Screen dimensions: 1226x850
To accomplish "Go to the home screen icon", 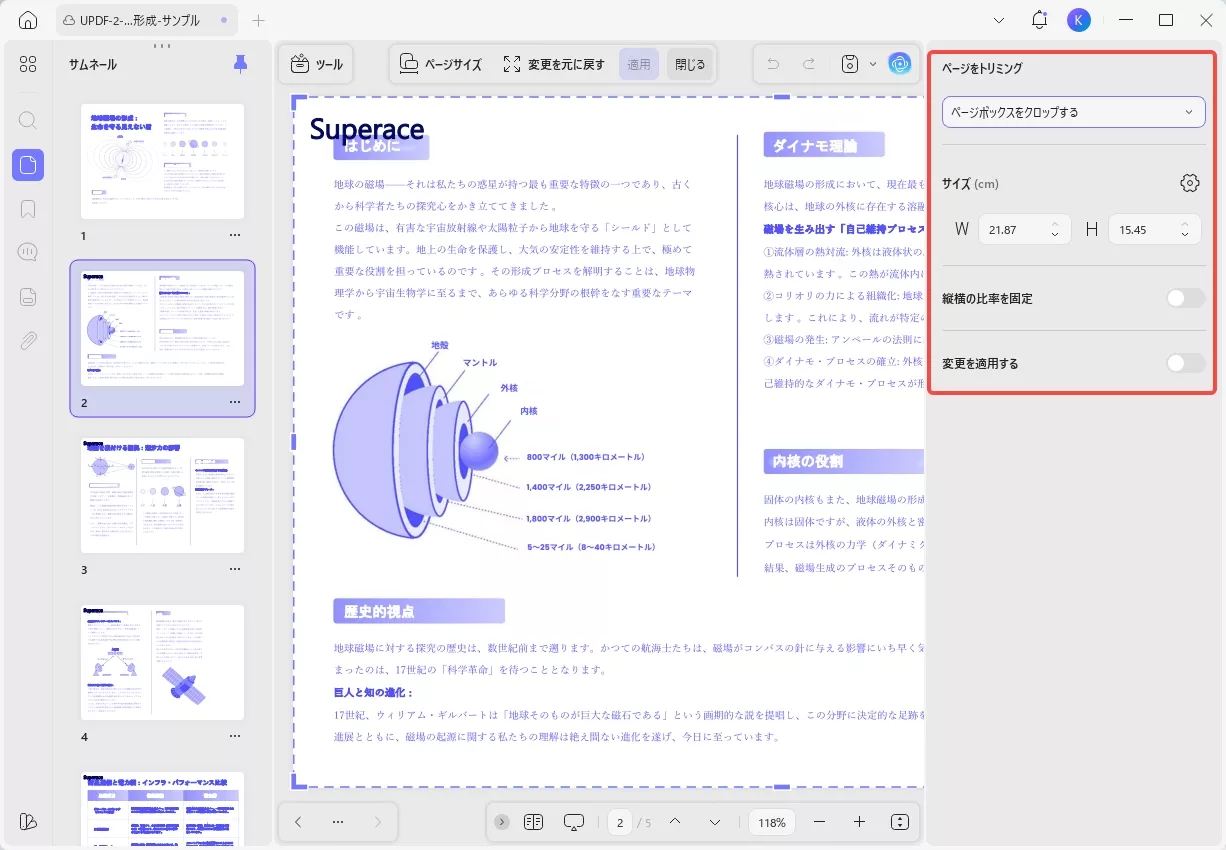I will 28,20.
